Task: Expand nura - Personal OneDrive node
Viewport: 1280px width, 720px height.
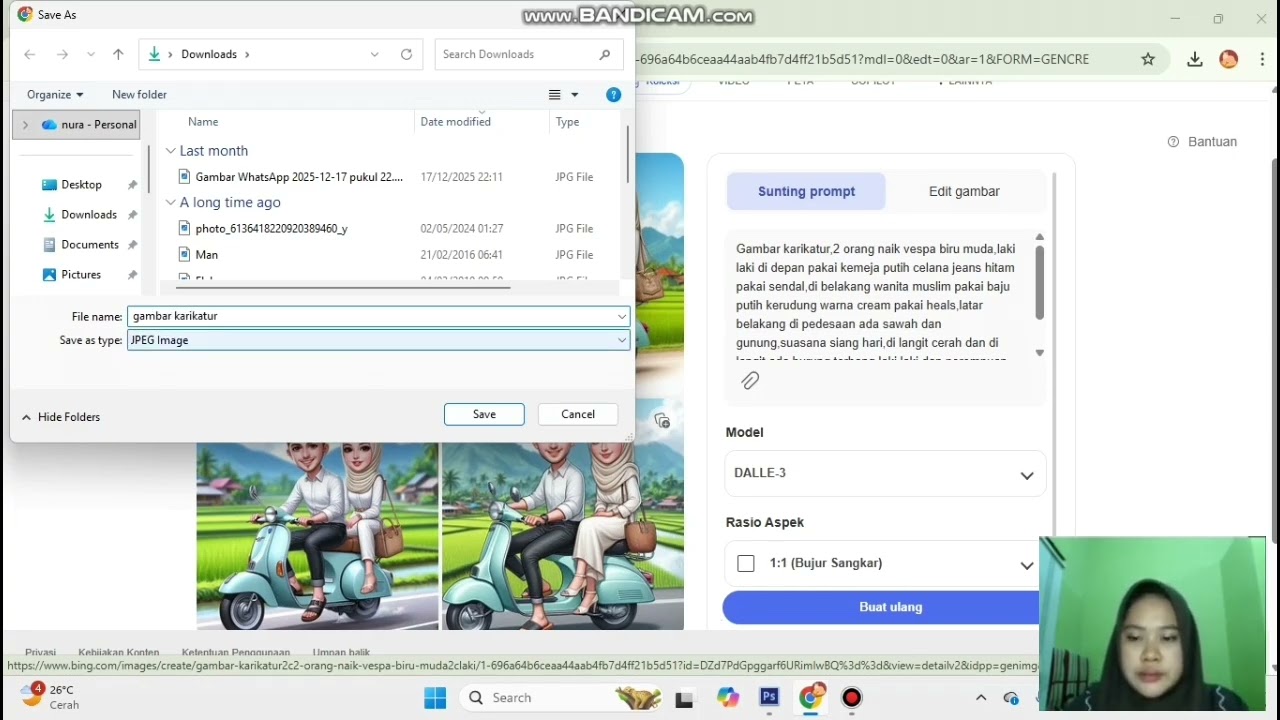Action: (25, 125)
